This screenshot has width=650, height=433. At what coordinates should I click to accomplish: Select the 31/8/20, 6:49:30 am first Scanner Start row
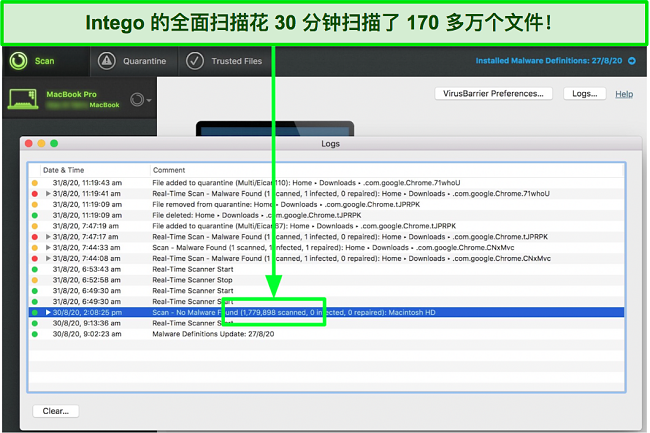coord(327,290)
